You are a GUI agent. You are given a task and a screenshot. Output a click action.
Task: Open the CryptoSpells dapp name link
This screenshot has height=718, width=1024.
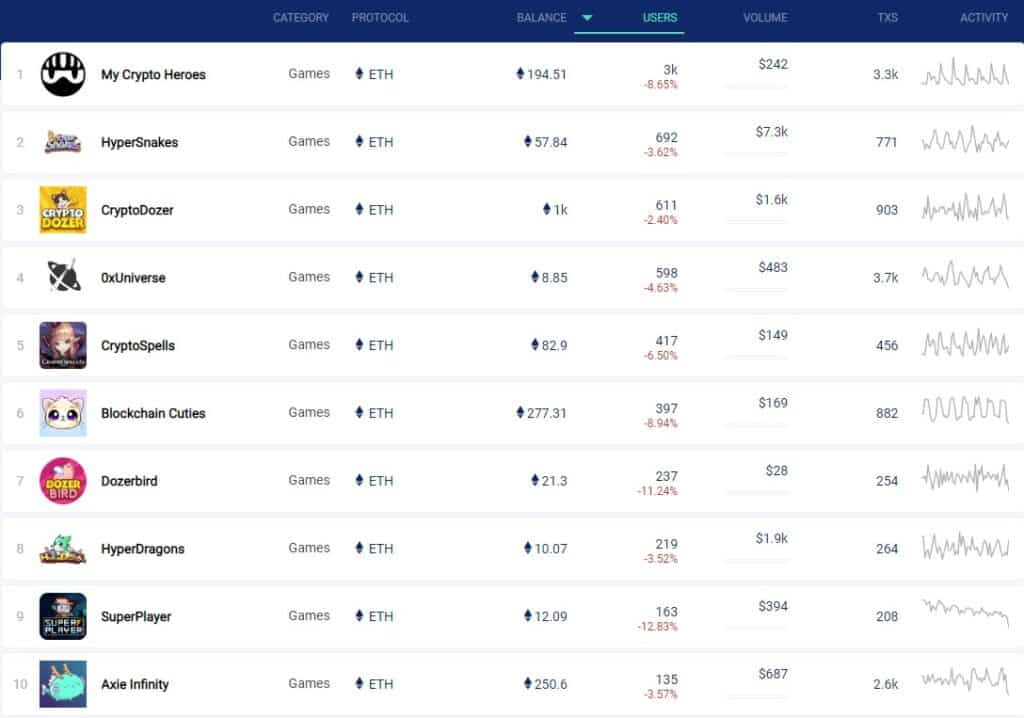point(138,346)
